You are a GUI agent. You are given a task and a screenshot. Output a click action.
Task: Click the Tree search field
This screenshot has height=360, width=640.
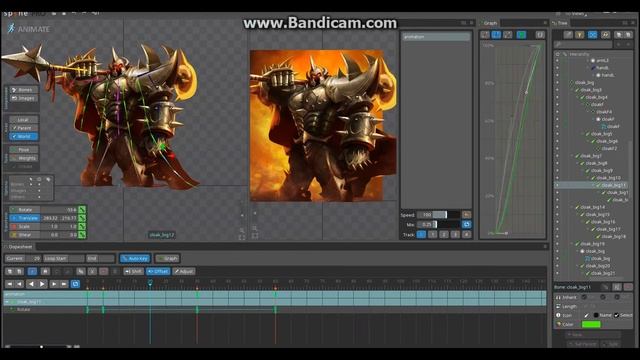pyautogui.click(x=583, y=44)
